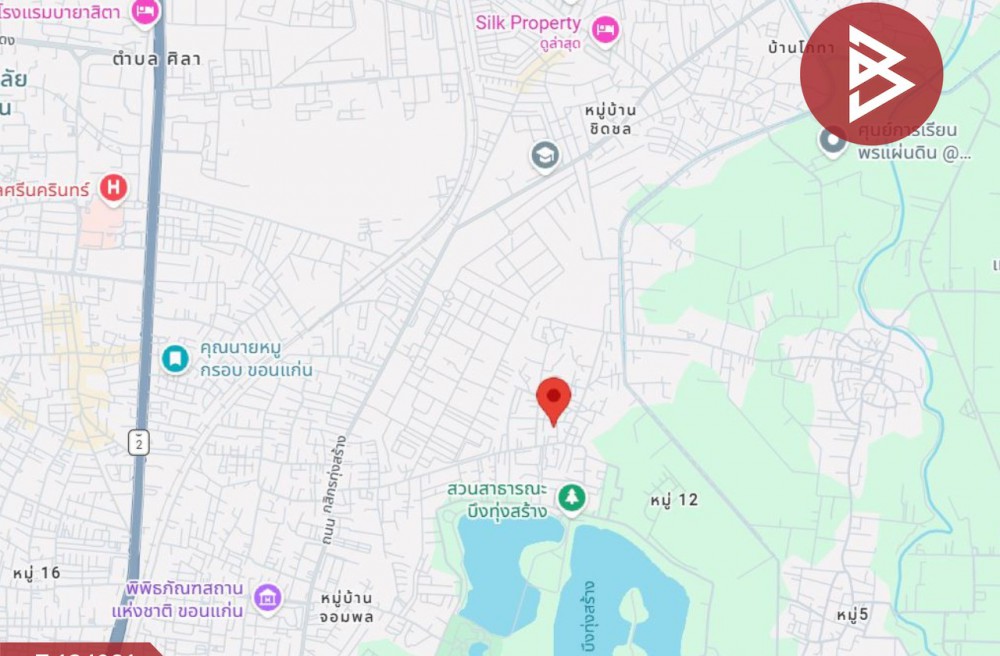Image resolution: width=1000 pixels, height=656 pixels.
Task: Click the red brand logo circle
Action: (871, 74)
